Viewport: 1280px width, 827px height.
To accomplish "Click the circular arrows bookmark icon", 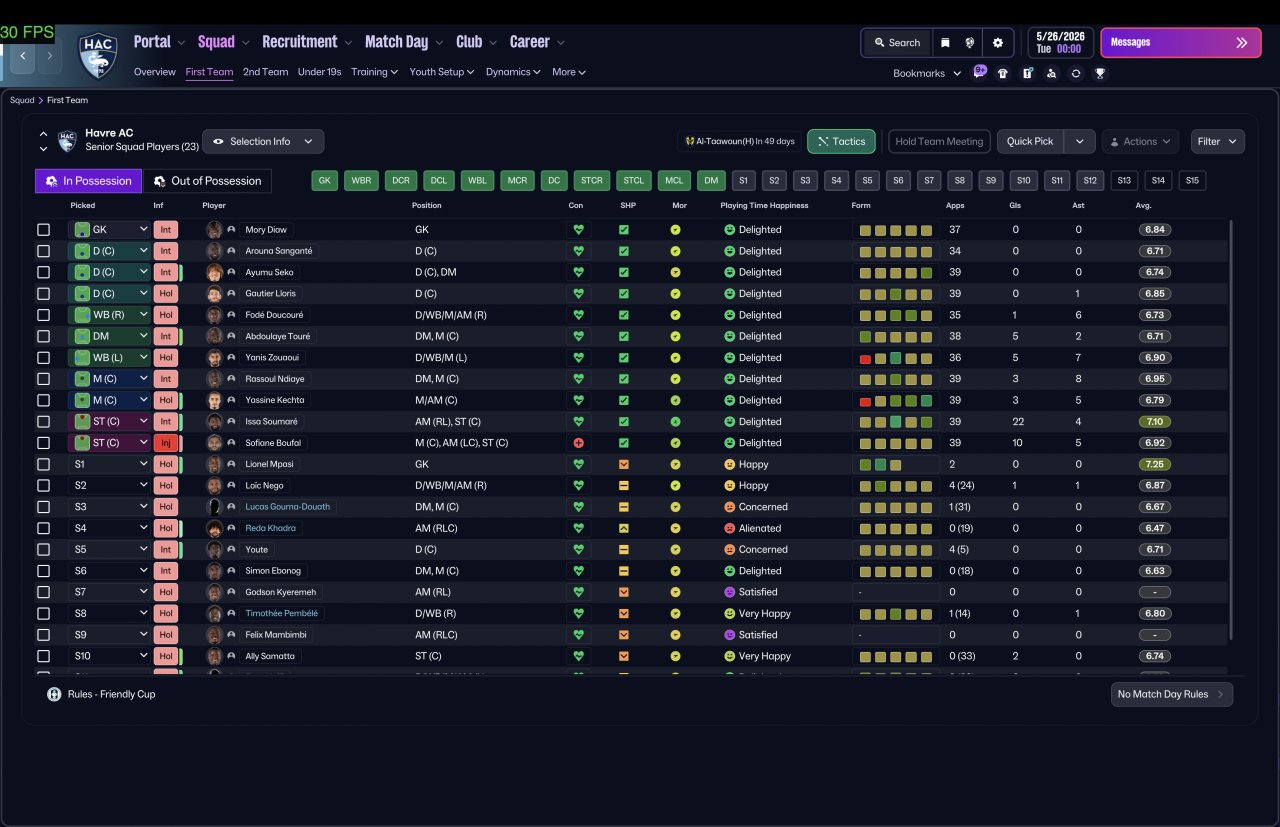I will [1075, 73].
